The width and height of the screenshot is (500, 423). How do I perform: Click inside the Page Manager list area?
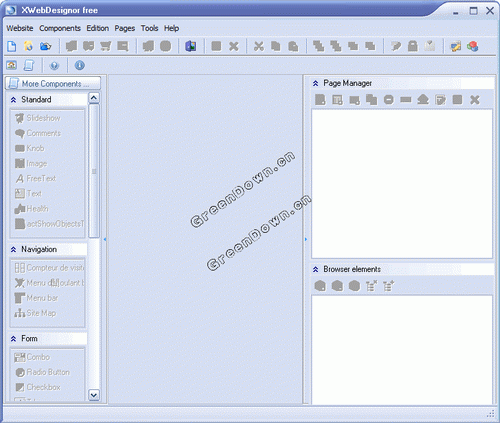point(402,184)
